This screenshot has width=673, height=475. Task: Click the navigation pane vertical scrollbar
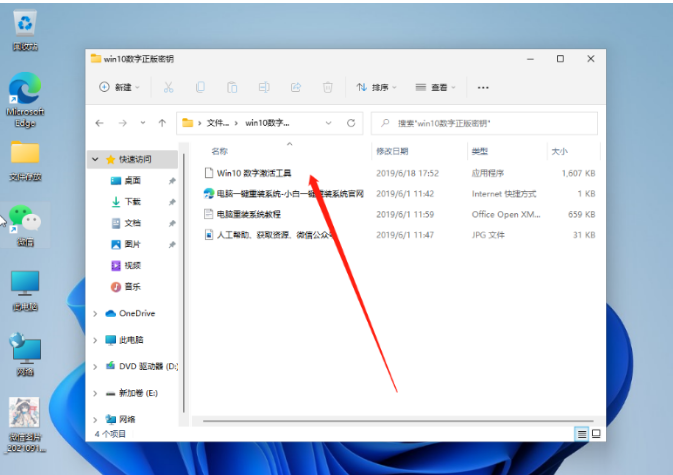pos(184,283)
